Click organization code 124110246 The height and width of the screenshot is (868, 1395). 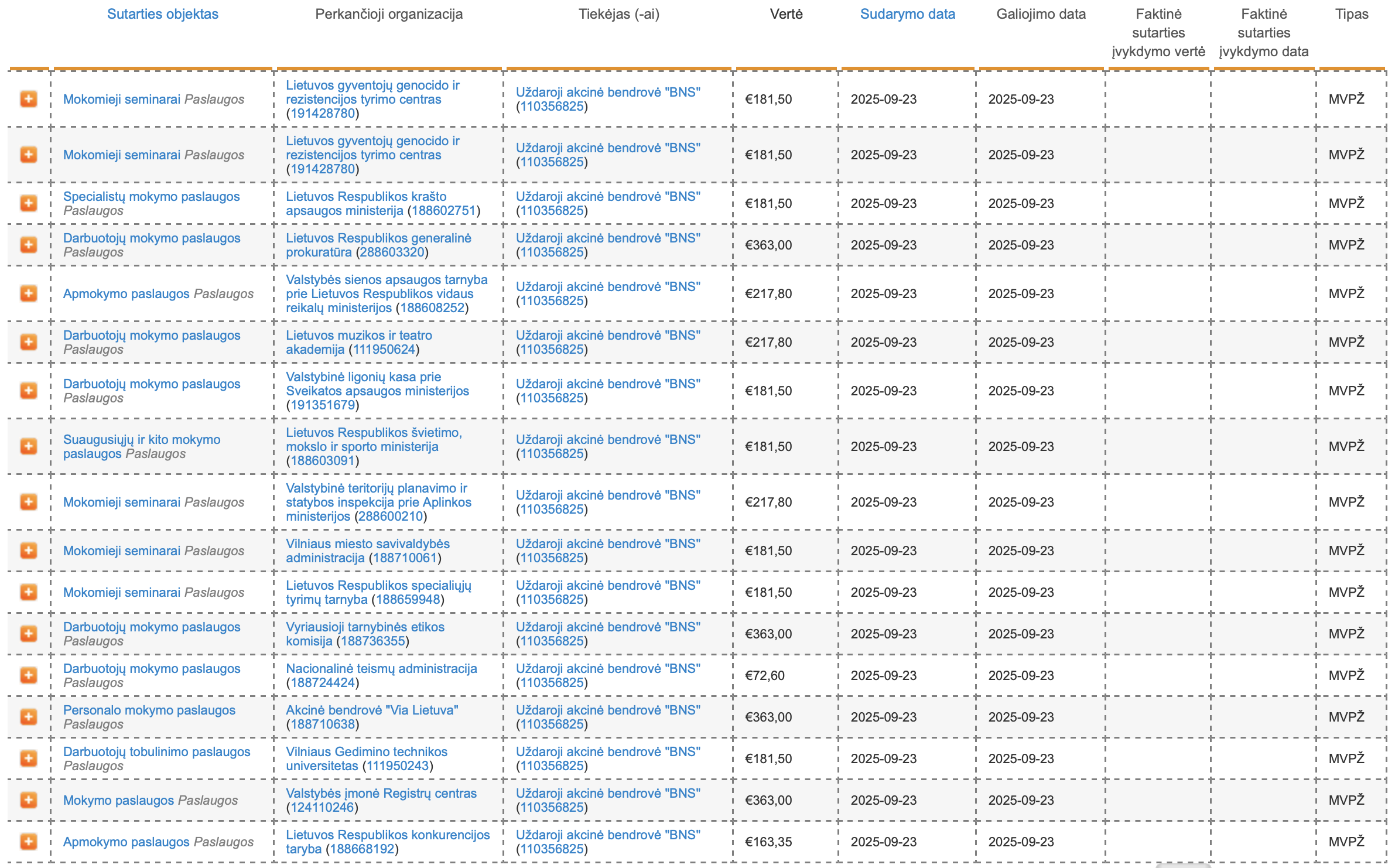(322, 807)
